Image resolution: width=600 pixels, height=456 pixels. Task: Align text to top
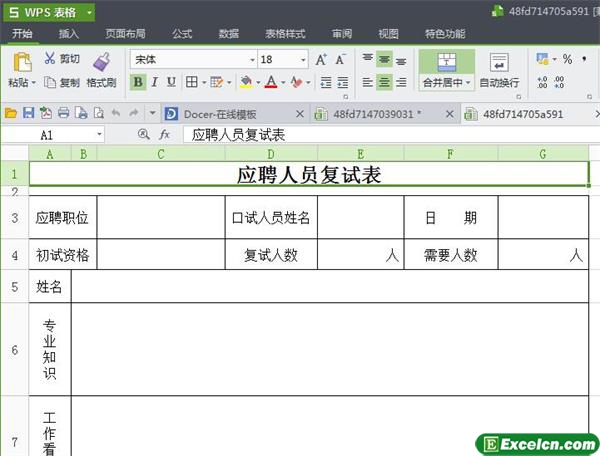(x=367, y=59)
